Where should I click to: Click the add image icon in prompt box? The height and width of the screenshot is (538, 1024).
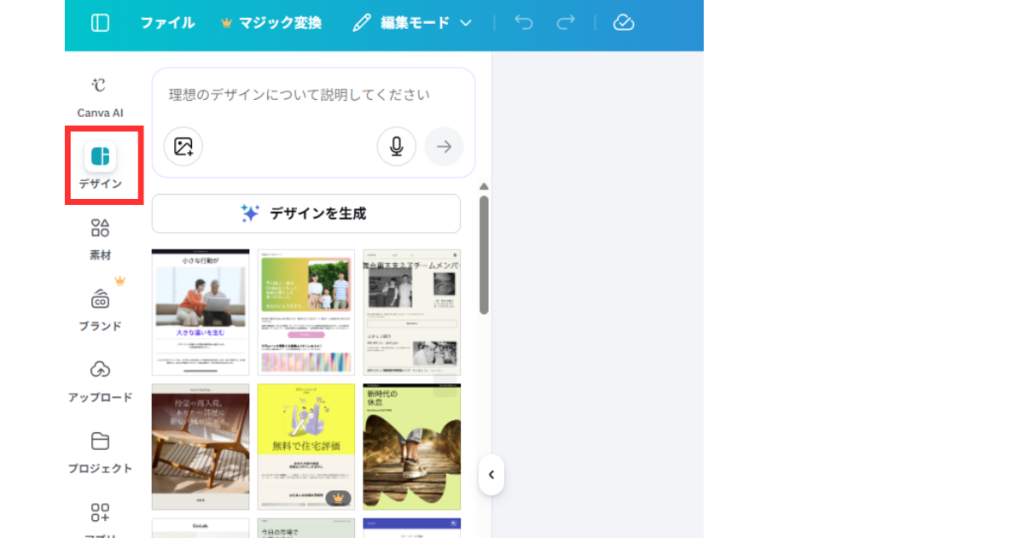183,146
